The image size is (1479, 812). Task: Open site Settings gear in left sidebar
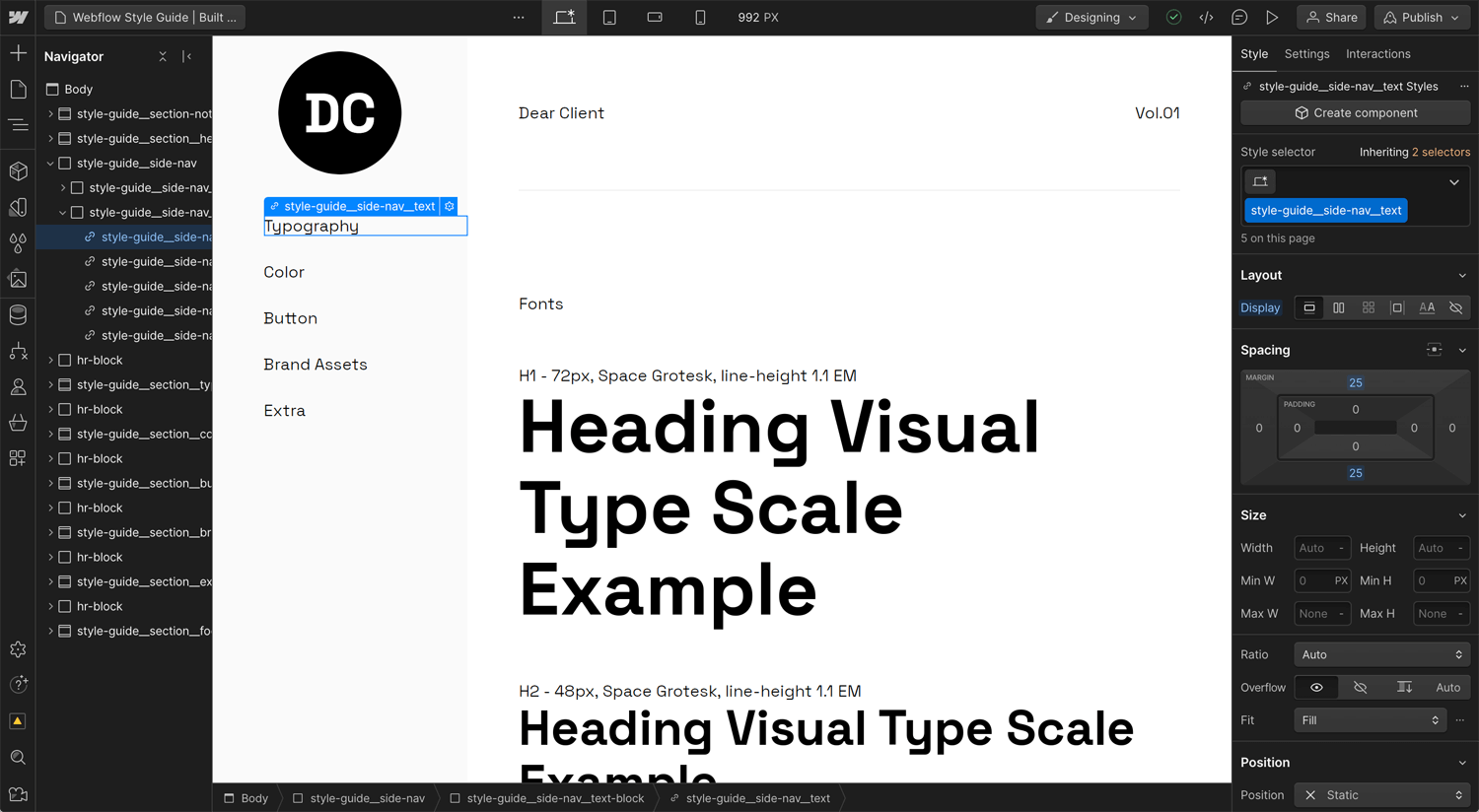(18, 649)
